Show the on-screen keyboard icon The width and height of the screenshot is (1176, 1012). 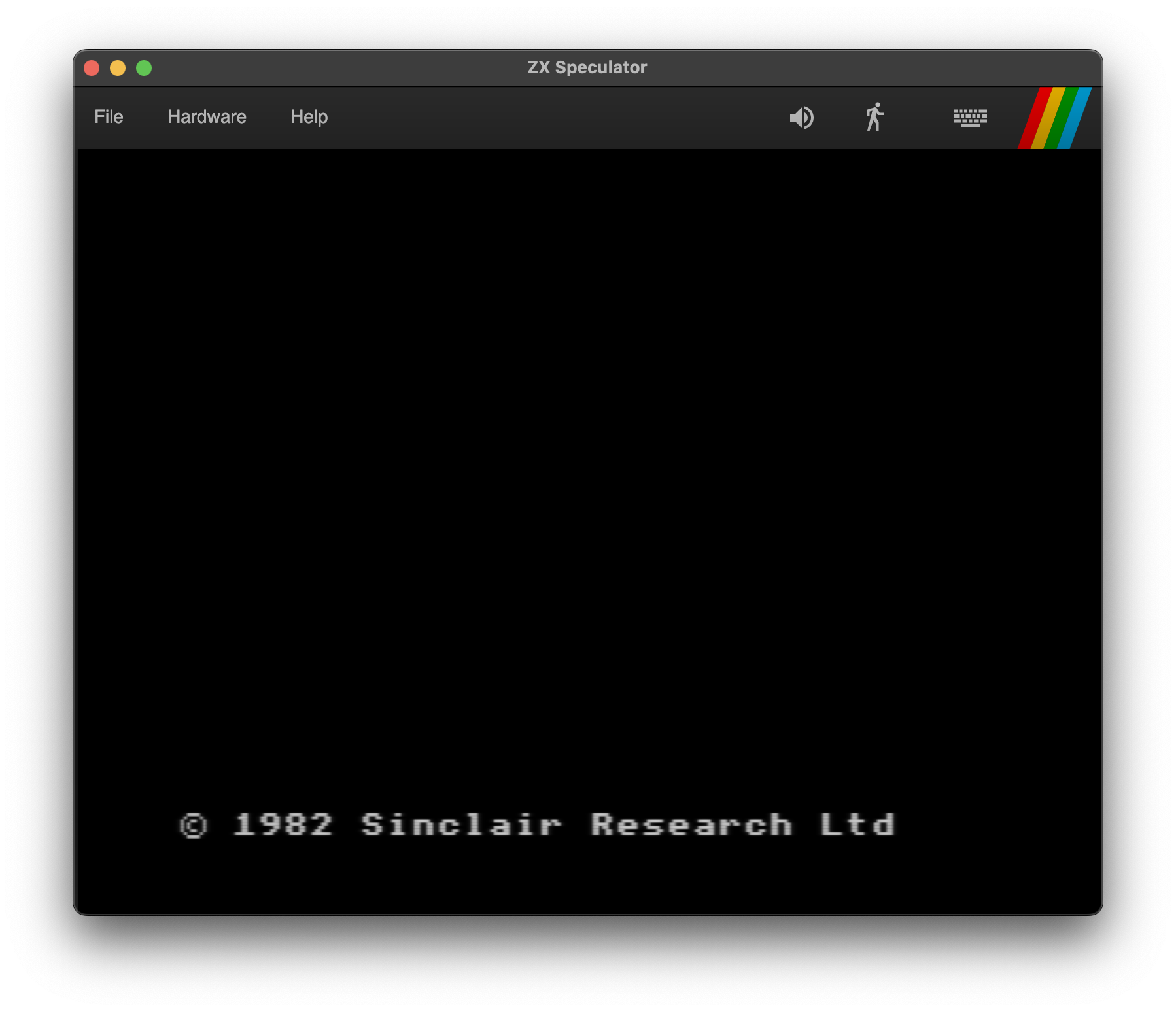click(970, 118)
